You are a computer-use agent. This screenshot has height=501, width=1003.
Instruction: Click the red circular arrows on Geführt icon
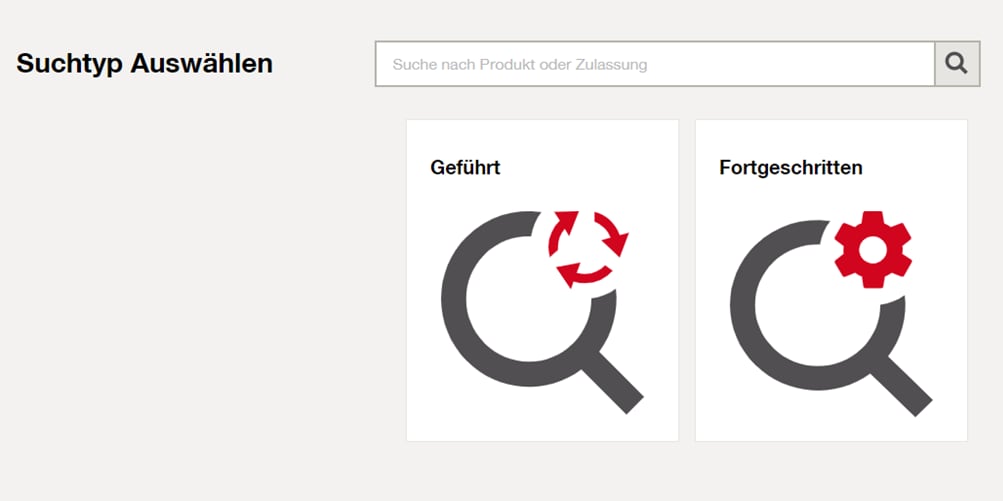[588, 249]
